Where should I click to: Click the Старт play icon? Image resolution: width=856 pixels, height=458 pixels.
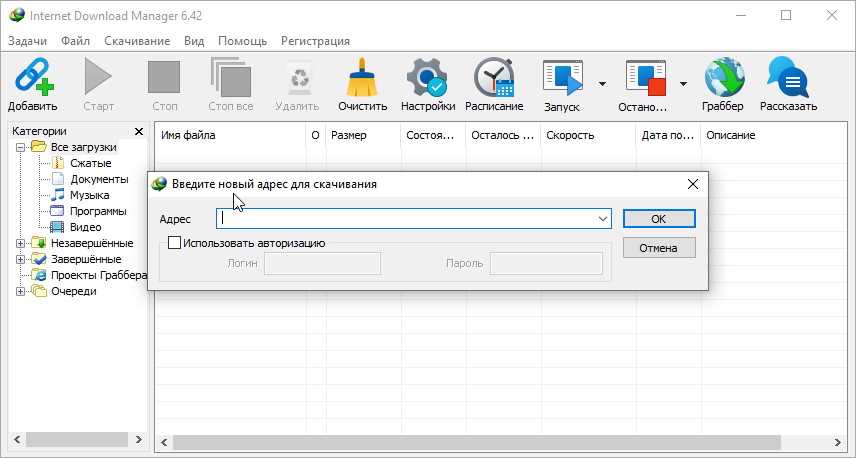(x=98, y=78)
